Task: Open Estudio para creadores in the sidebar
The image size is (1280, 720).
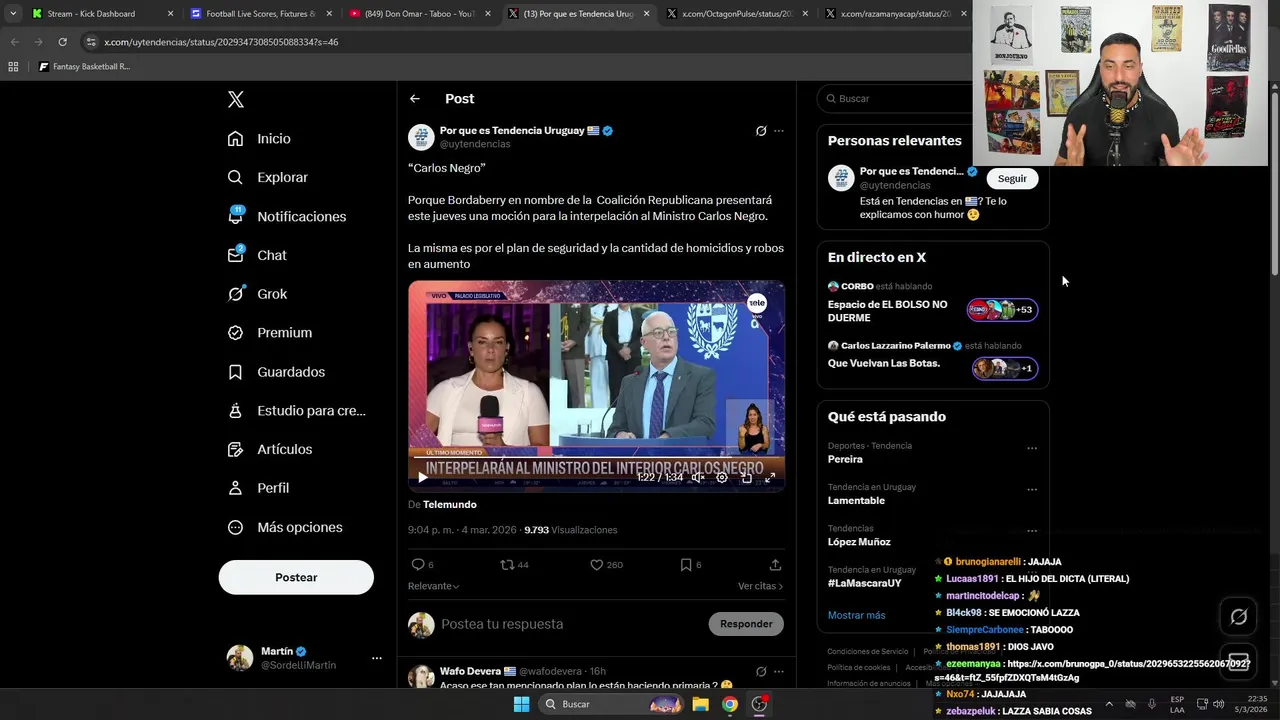Action: click(296, 410)
